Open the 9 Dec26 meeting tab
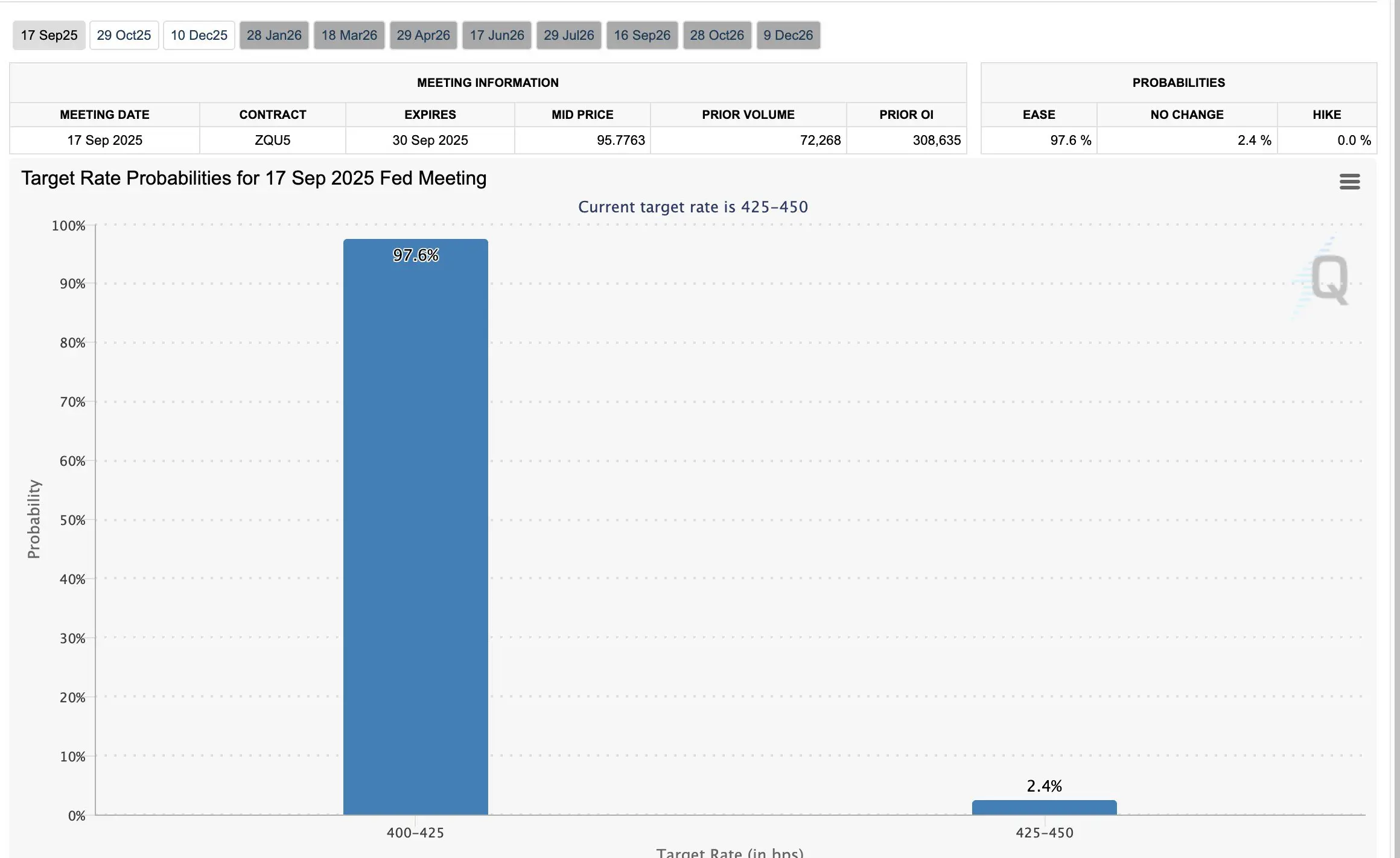Screen dimensions: 1400x858 point(788,35)
